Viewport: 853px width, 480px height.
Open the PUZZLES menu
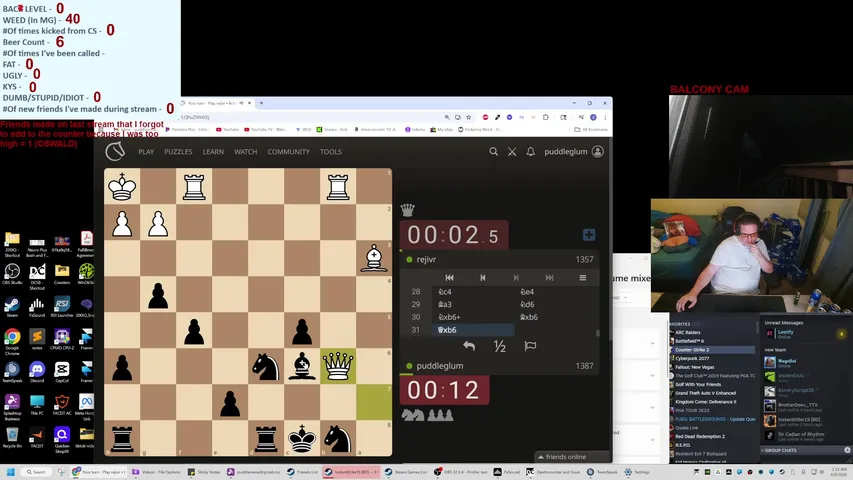tap(178, 152)
